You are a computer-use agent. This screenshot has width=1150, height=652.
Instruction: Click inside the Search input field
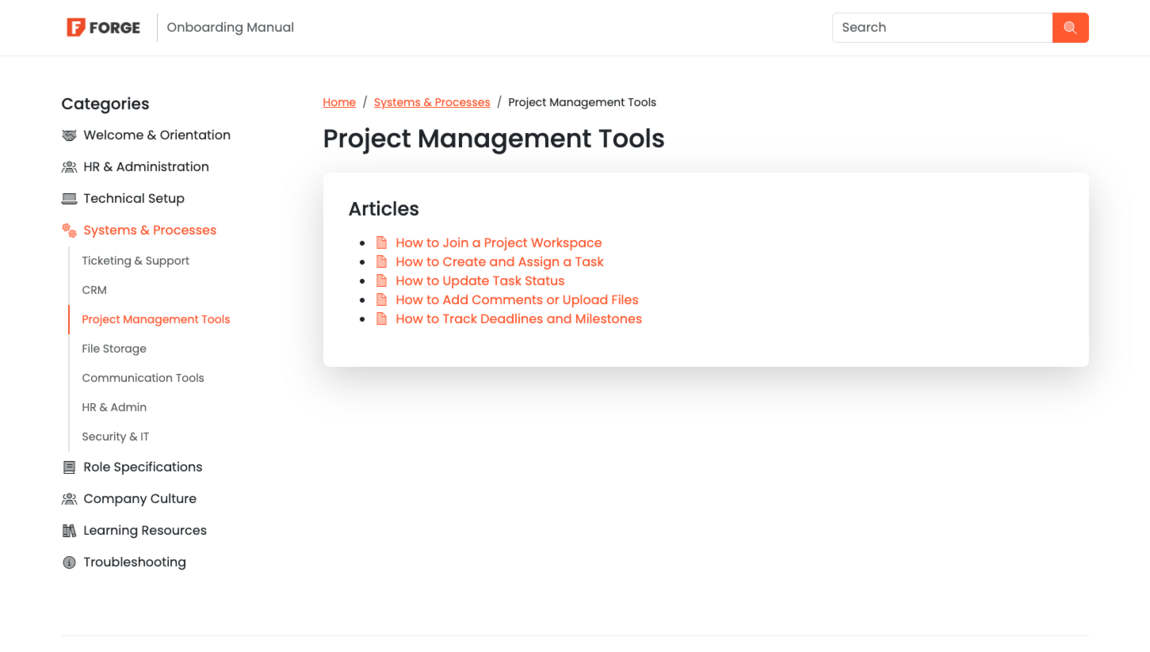(x=930, y=27)
